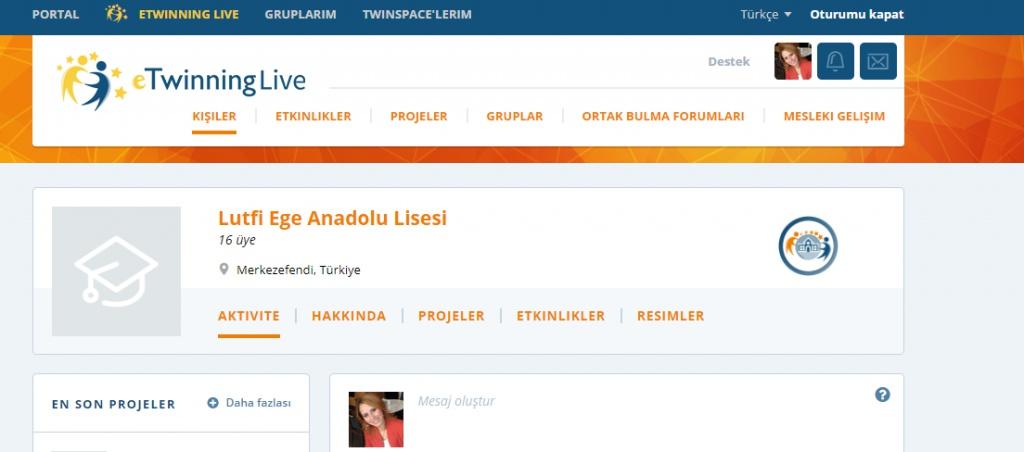1024x452 pixels.
Task: Click the 16 üye member count
Action: pos(237,240)
